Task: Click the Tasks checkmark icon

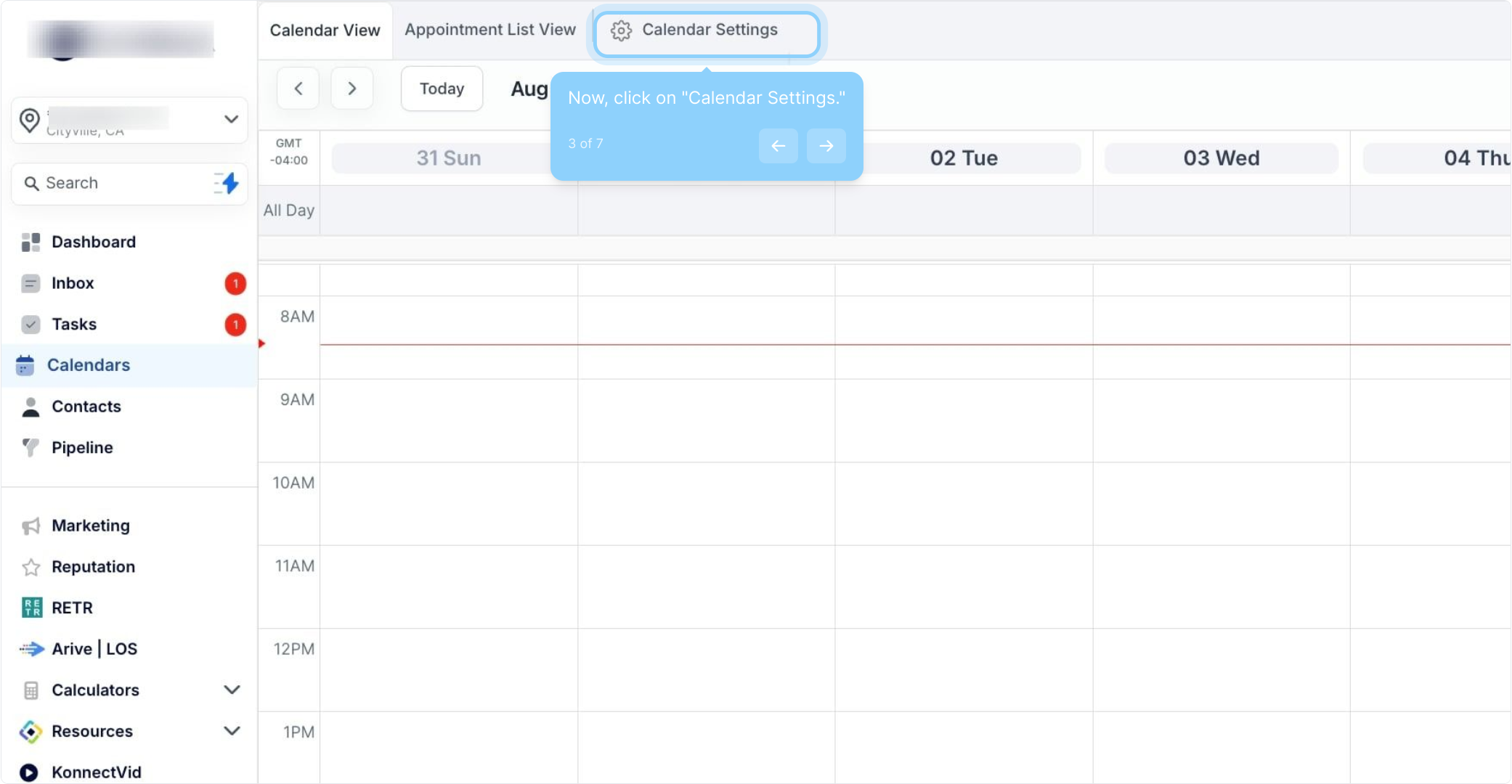Action: point(31,324)
